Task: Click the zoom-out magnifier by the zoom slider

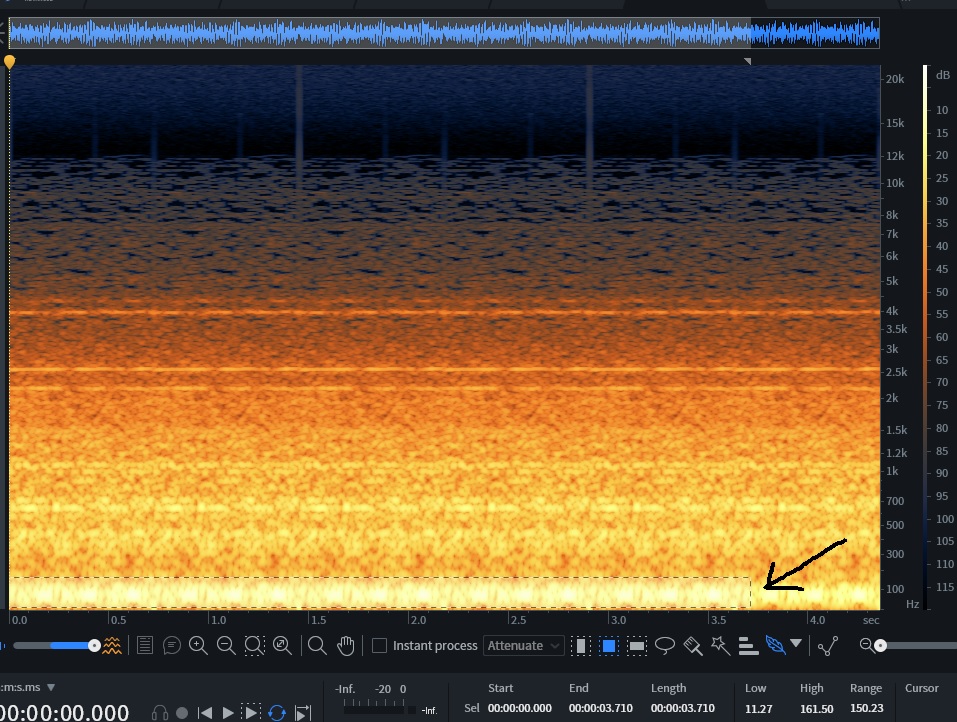Action: (x=866, y=644)
